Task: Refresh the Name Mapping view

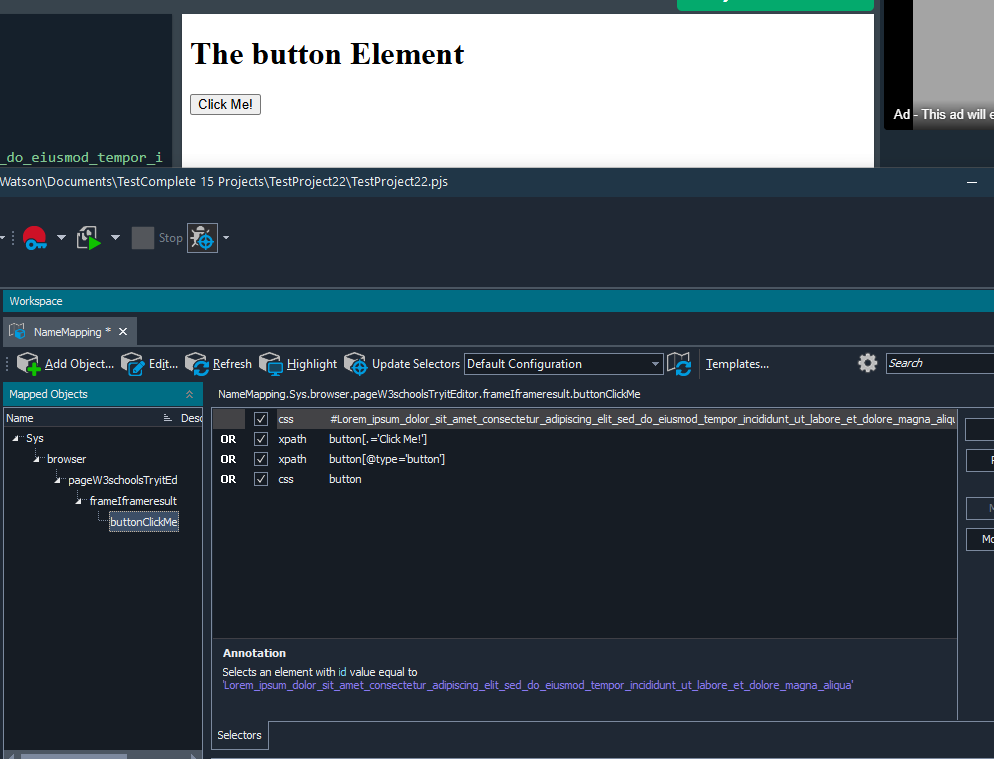Action: pos(197,364)
